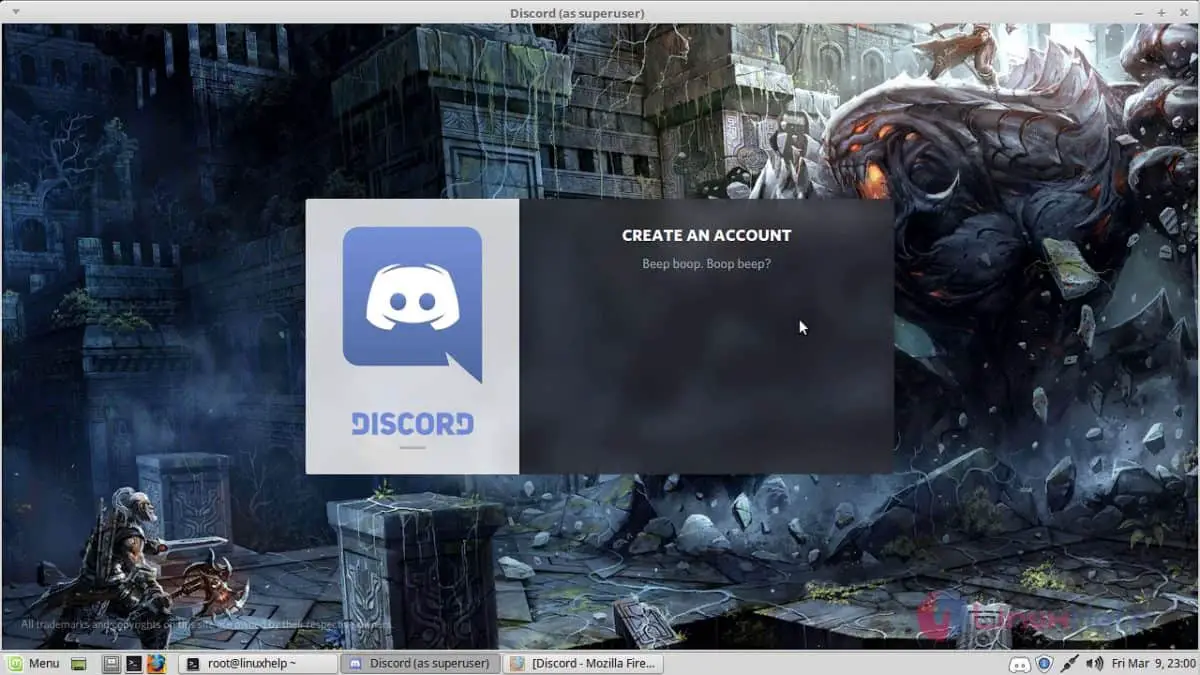
Task: Click the Discord tray icon
Action: 1020,663
